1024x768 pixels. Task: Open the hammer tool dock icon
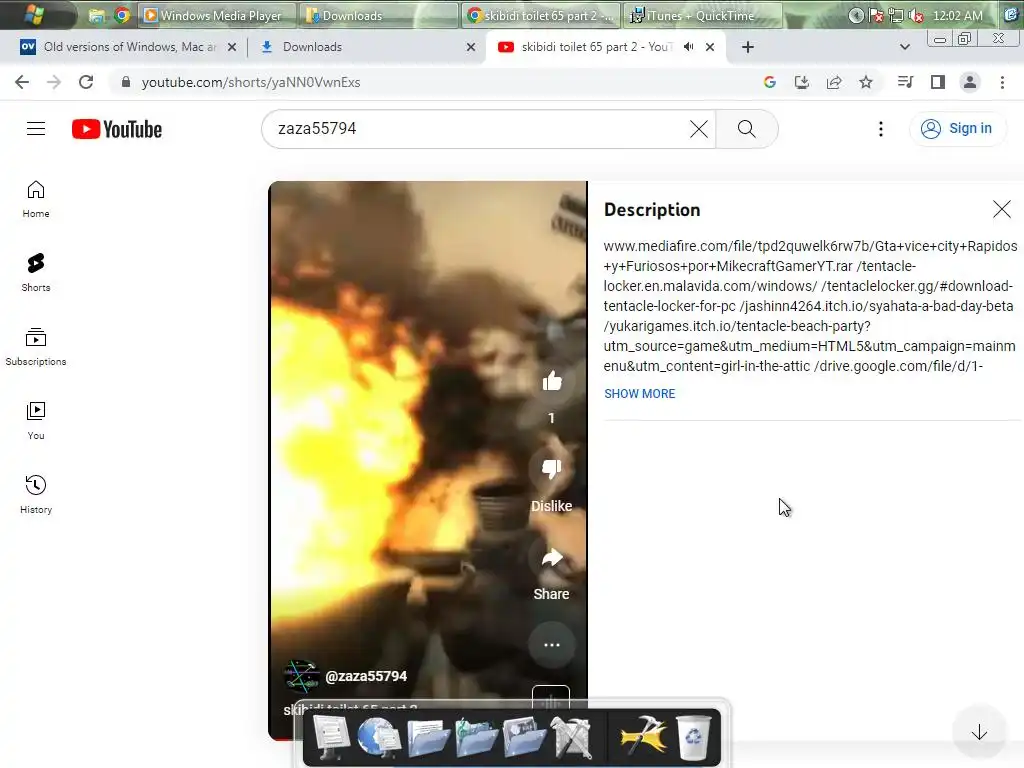click(643, 738)
